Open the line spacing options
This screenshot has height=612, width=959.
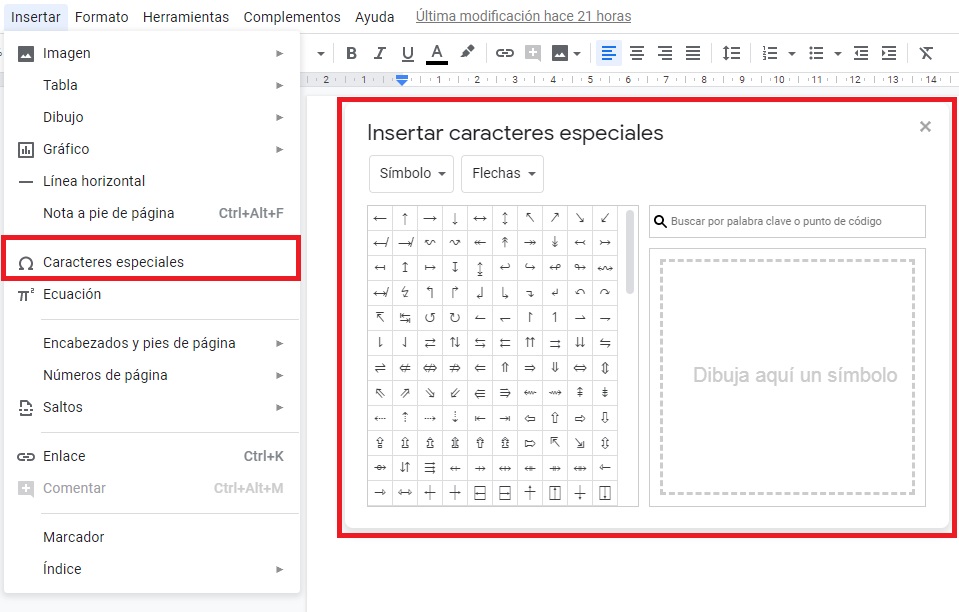732,53
